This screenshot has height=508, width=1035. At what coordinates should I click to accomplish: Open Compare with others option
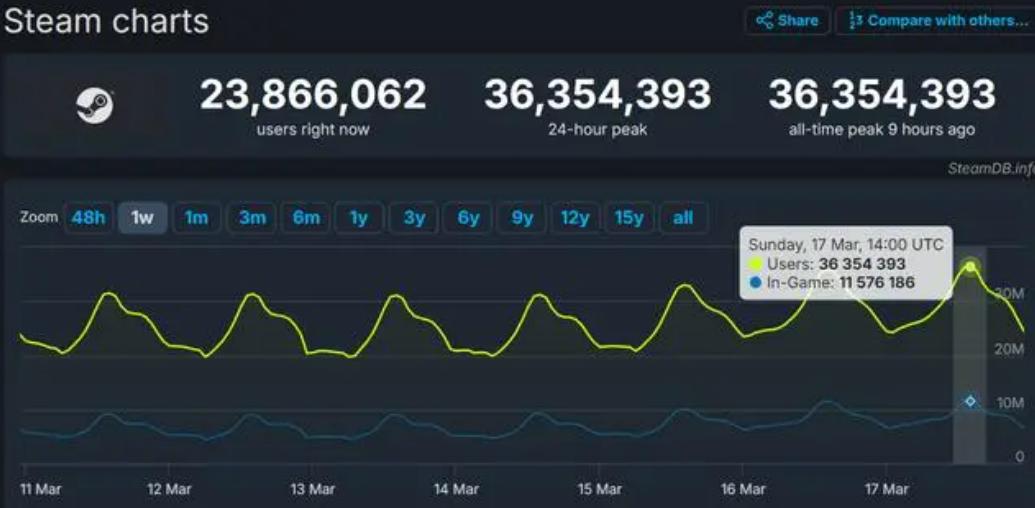(936, 20)
